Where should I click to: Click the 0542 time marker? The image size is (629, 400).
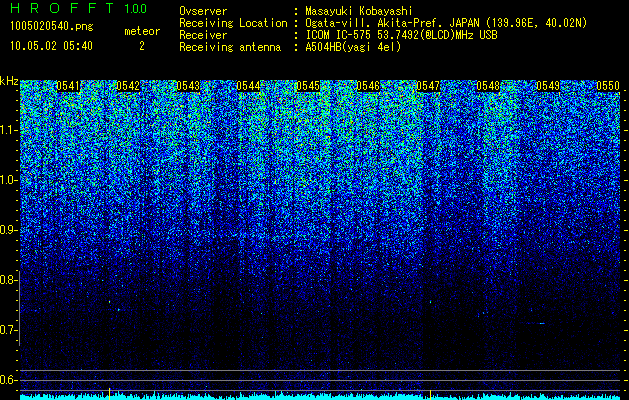[128, 86]
